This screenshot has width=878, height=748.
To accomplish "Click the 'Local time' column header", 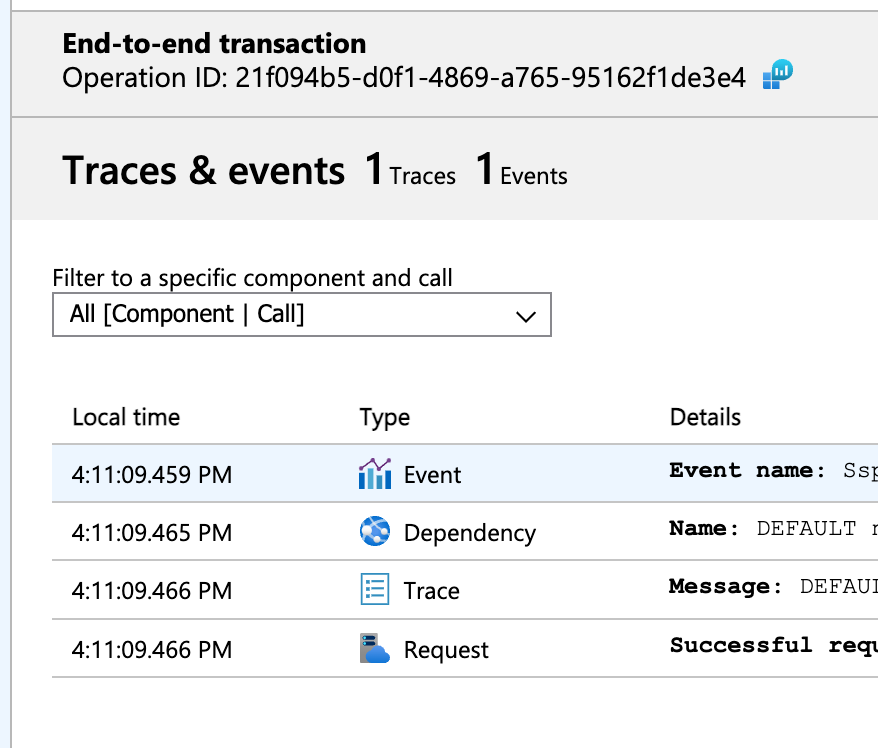I will [x=114, y=417].
